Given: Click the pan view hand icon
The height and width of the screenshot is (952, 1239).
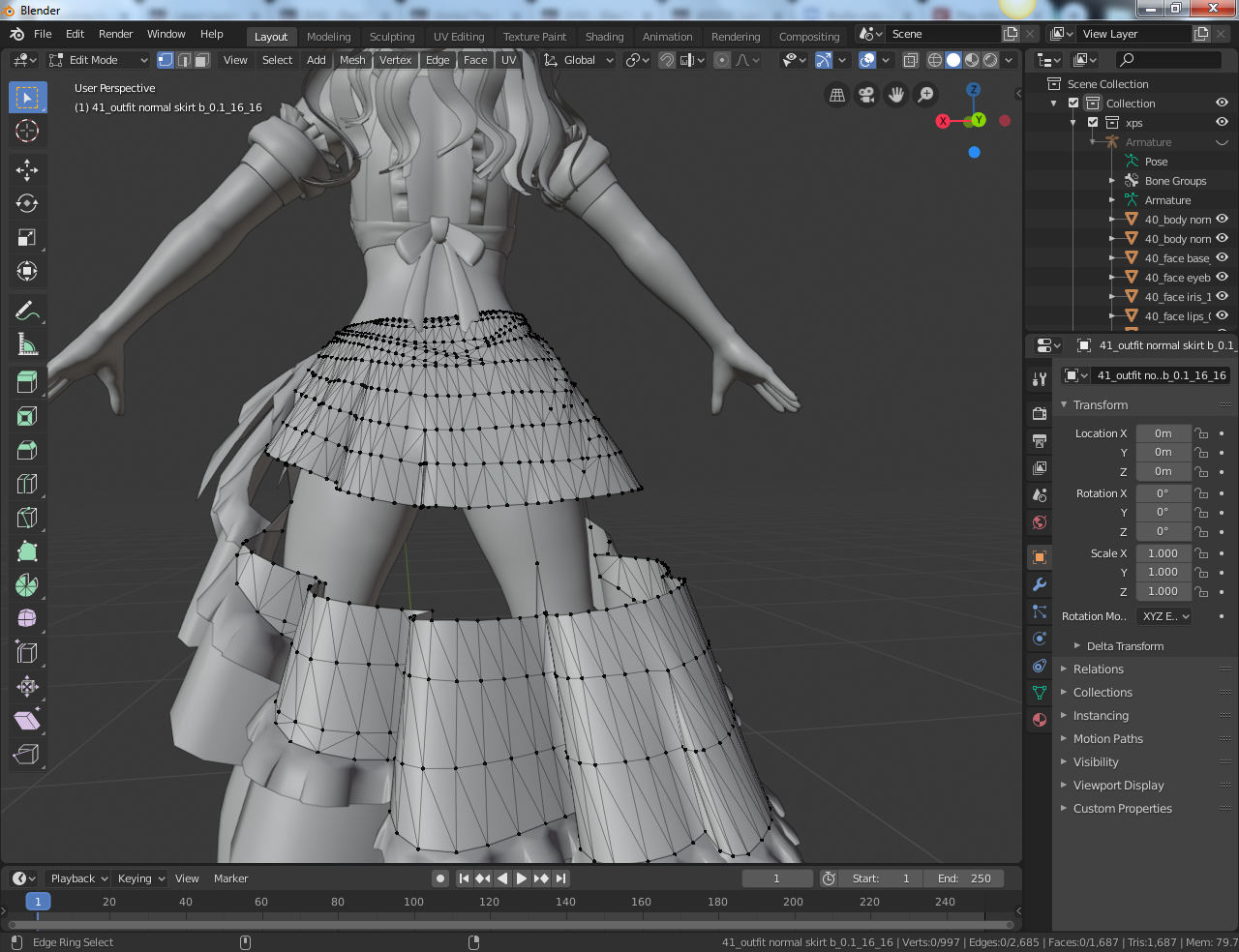Looking at the screenshot, I should pyautogui.click(x=896, y=95).
